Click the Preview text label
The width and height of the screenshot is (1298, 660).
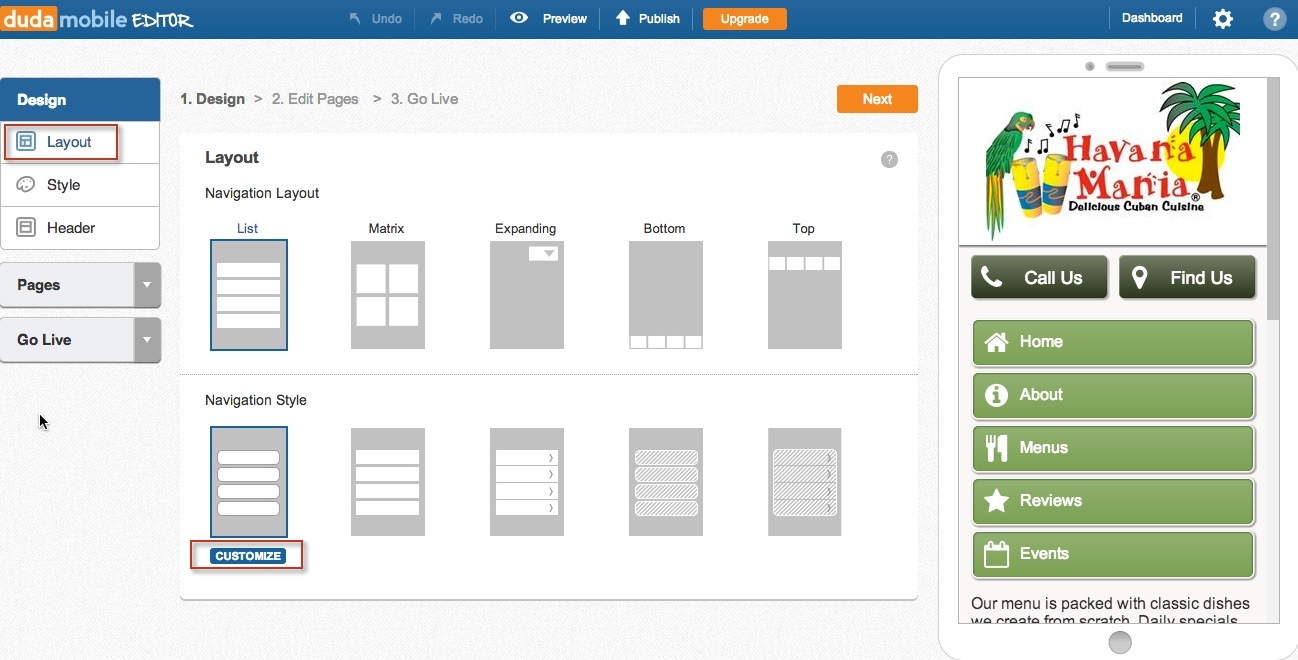(565, 19)
